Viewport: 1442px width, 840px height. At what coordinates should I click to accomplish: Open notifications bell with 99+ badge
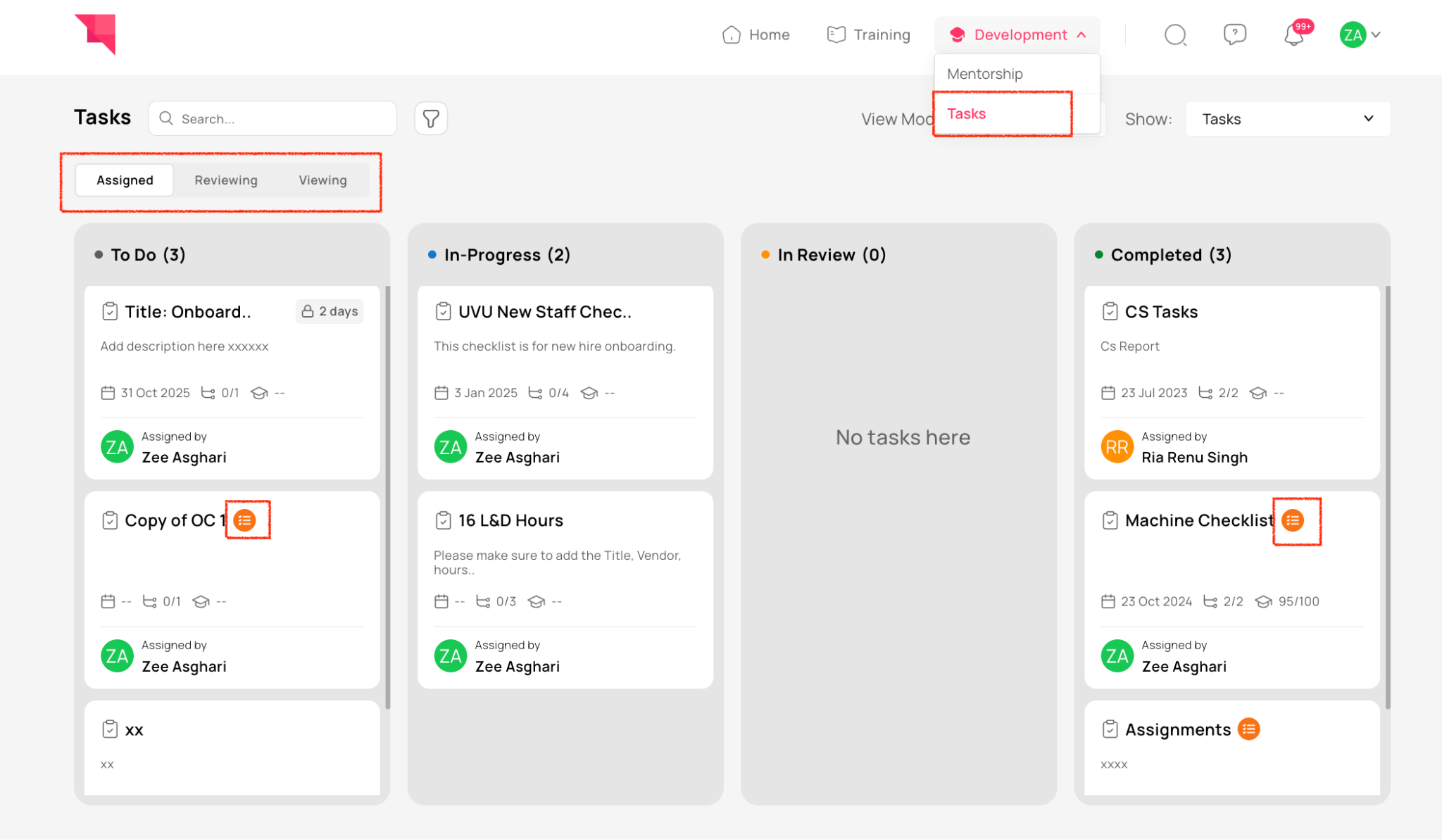(1294, 35)
